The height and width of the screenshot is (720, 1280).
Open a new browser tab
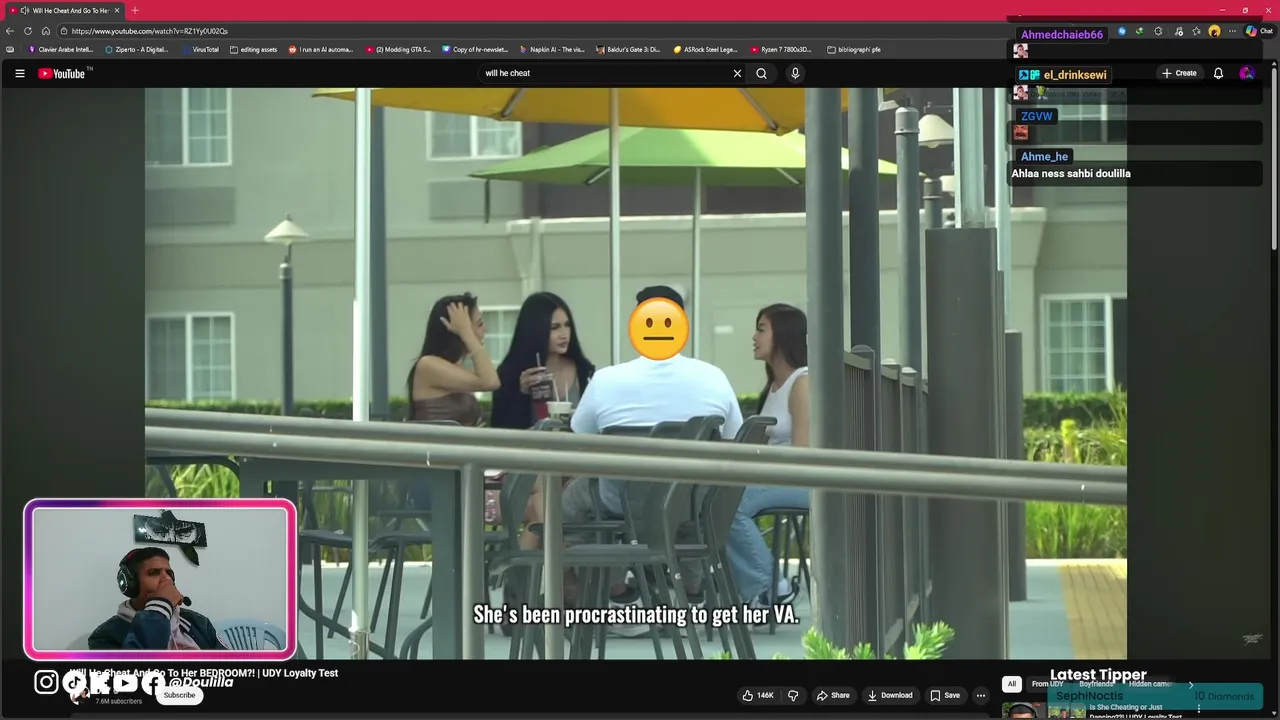(135, 10)
